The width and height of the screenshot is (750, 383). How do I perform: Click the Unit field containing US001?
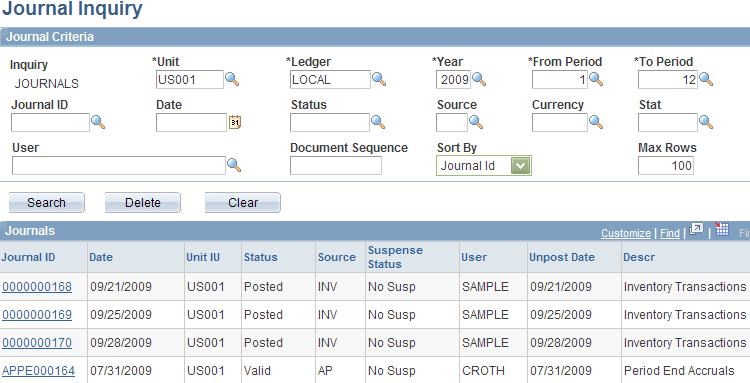(x=190, y=79)
